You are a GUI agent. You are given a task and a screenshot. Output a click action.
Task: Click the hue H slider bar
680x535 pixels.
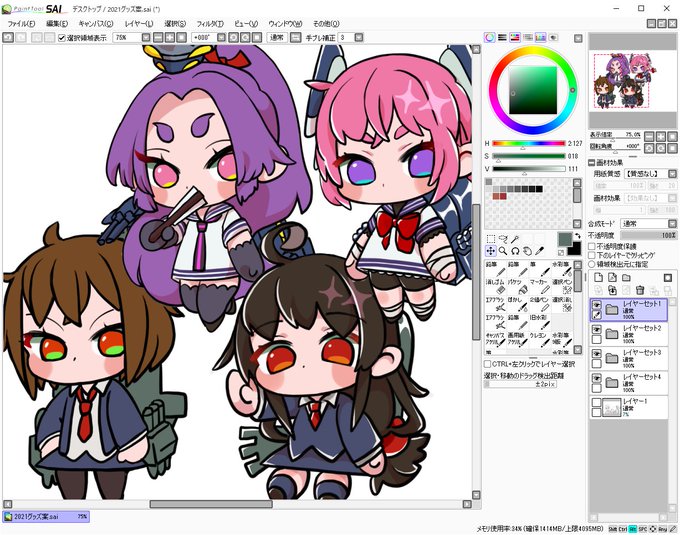coord(529,144)
